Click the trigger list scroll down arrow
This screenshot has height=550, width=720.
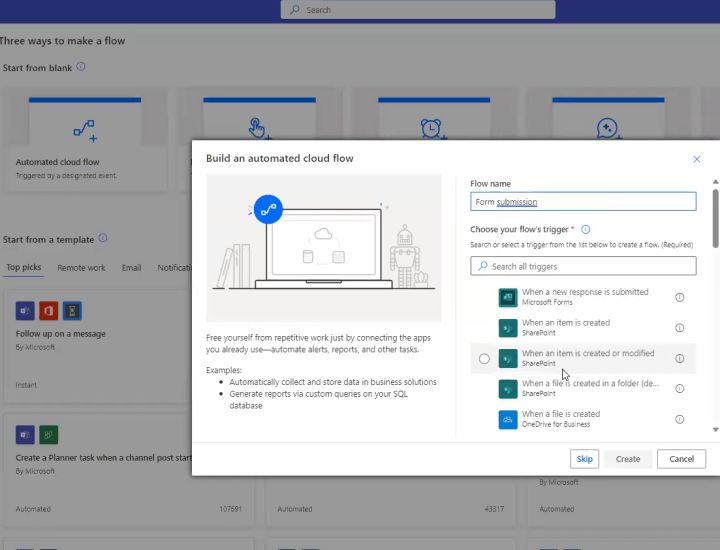pos(715,430)
